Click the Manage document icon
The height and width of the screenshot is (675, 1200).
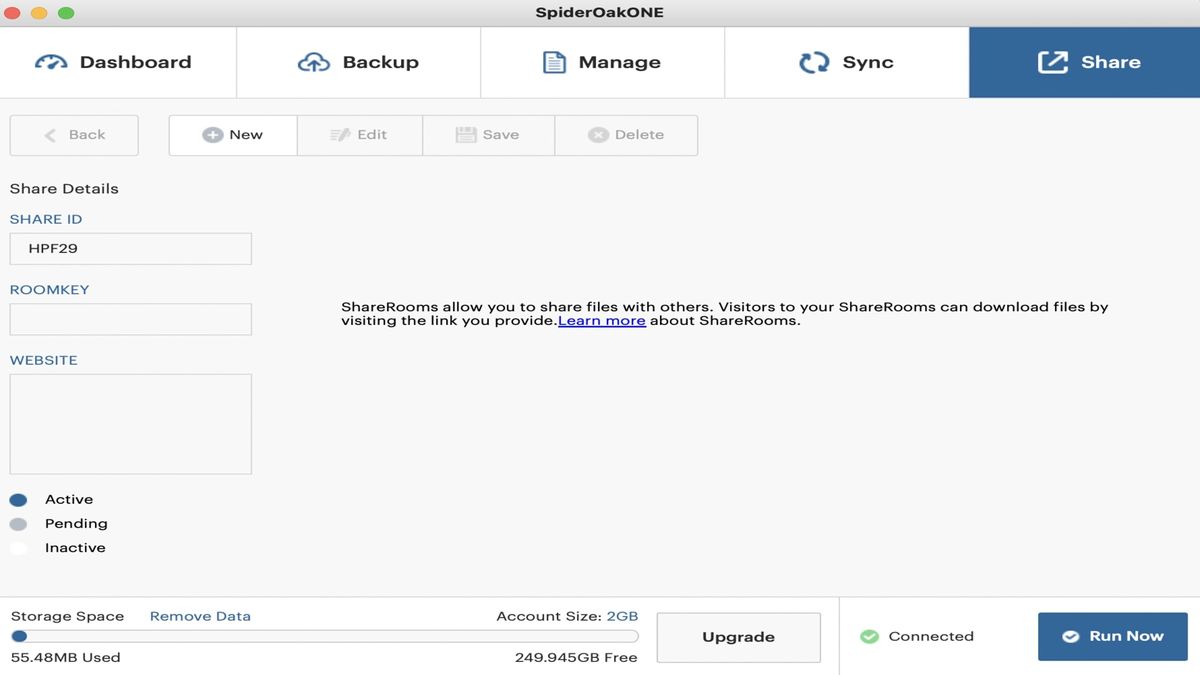pos(554,61)
